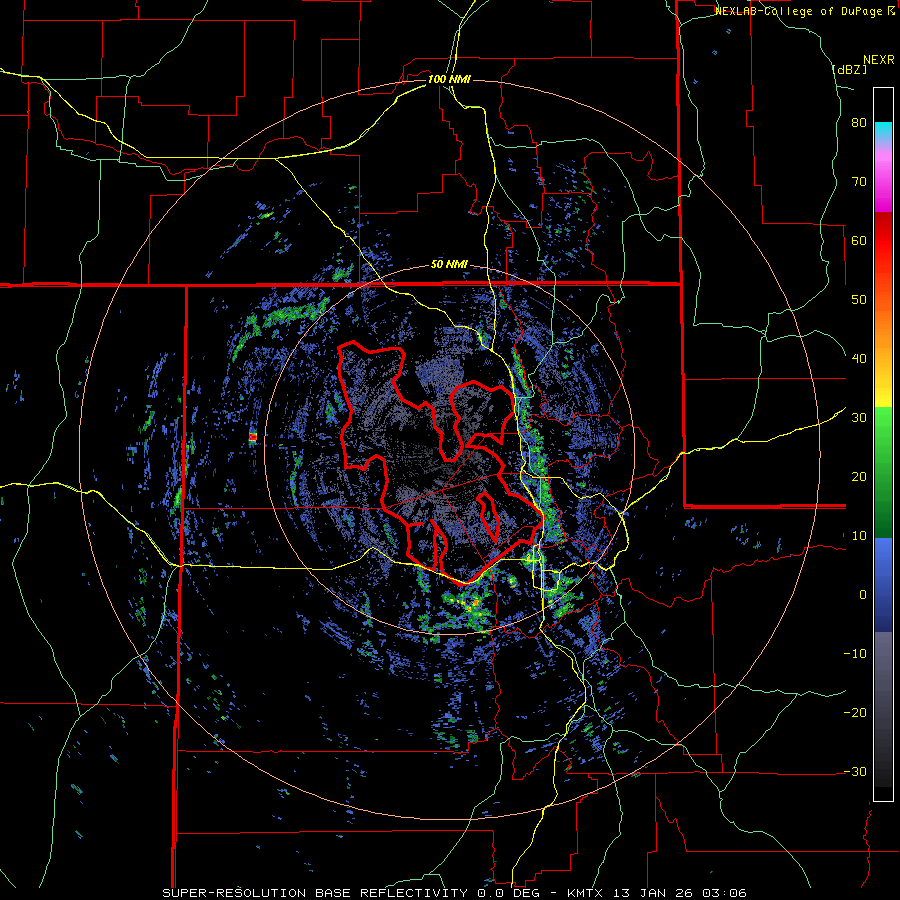Image resolution: width=900 pixels, height=900 pixels.
Task: Click the 70 value on the dBZ scale
Action: (x=859, y=182)
